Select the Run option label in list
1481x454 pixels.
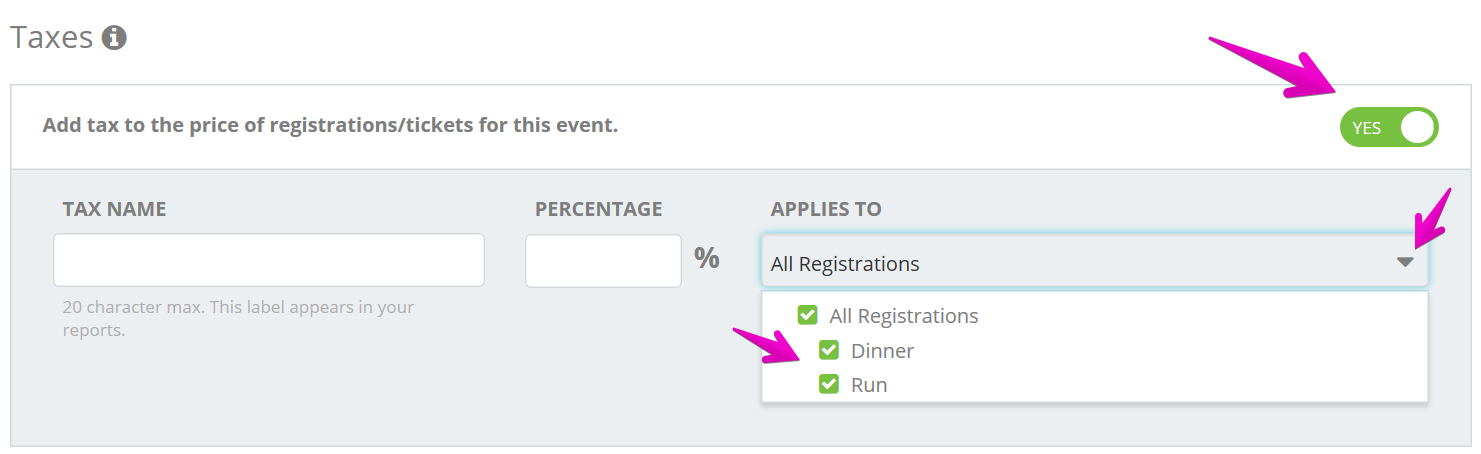(x=869, y=385)
